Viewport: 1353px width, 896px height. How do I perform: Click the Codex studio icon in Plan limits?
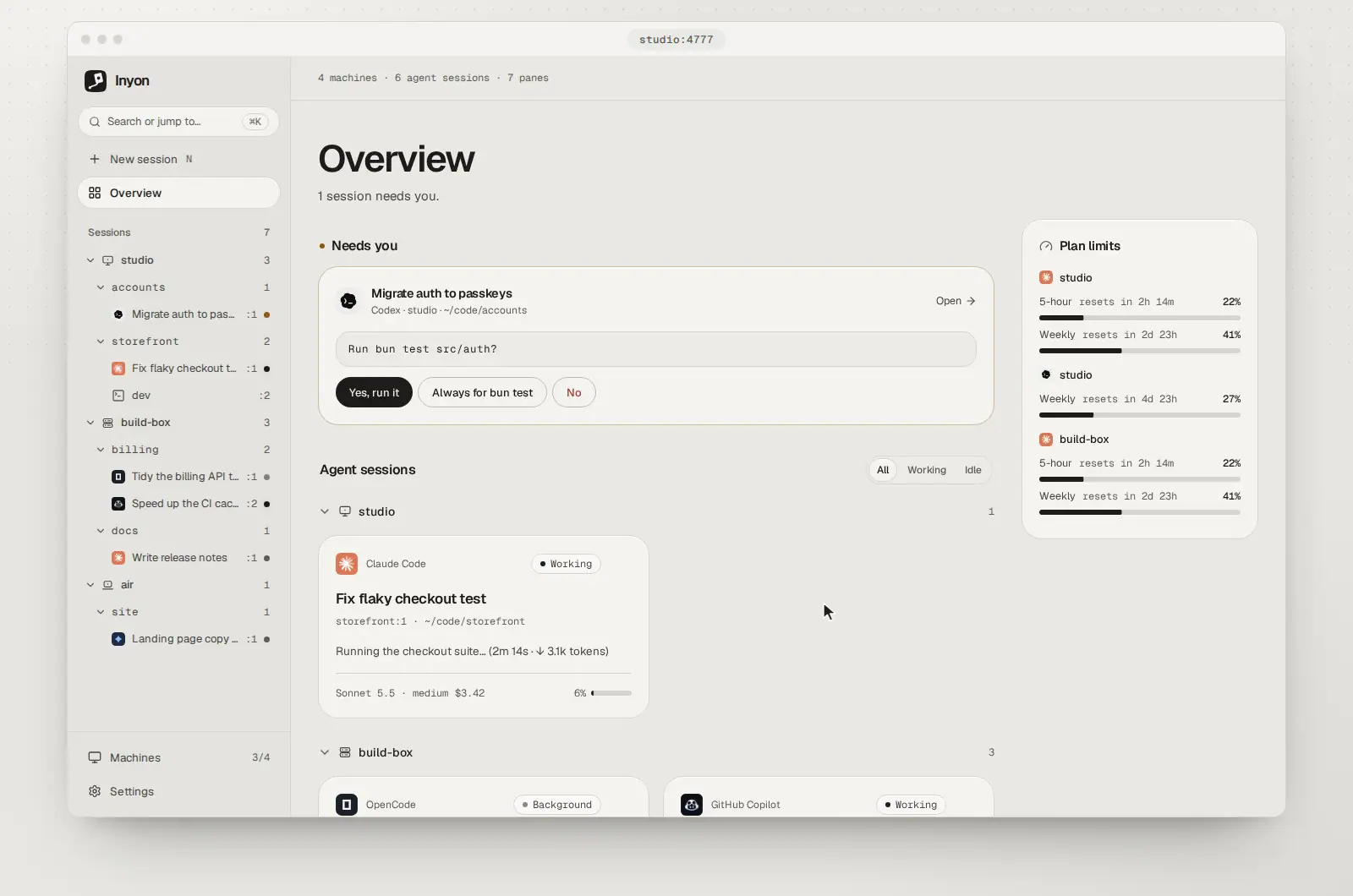[1046, 374]
